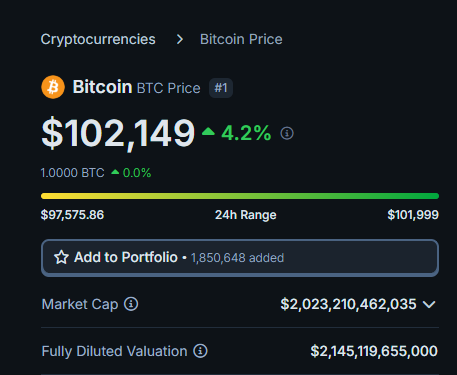This screenshot has height=375, width=457.
Task: Select the Bitcoin Price breadcrumb item
Action: pos(241,39)
